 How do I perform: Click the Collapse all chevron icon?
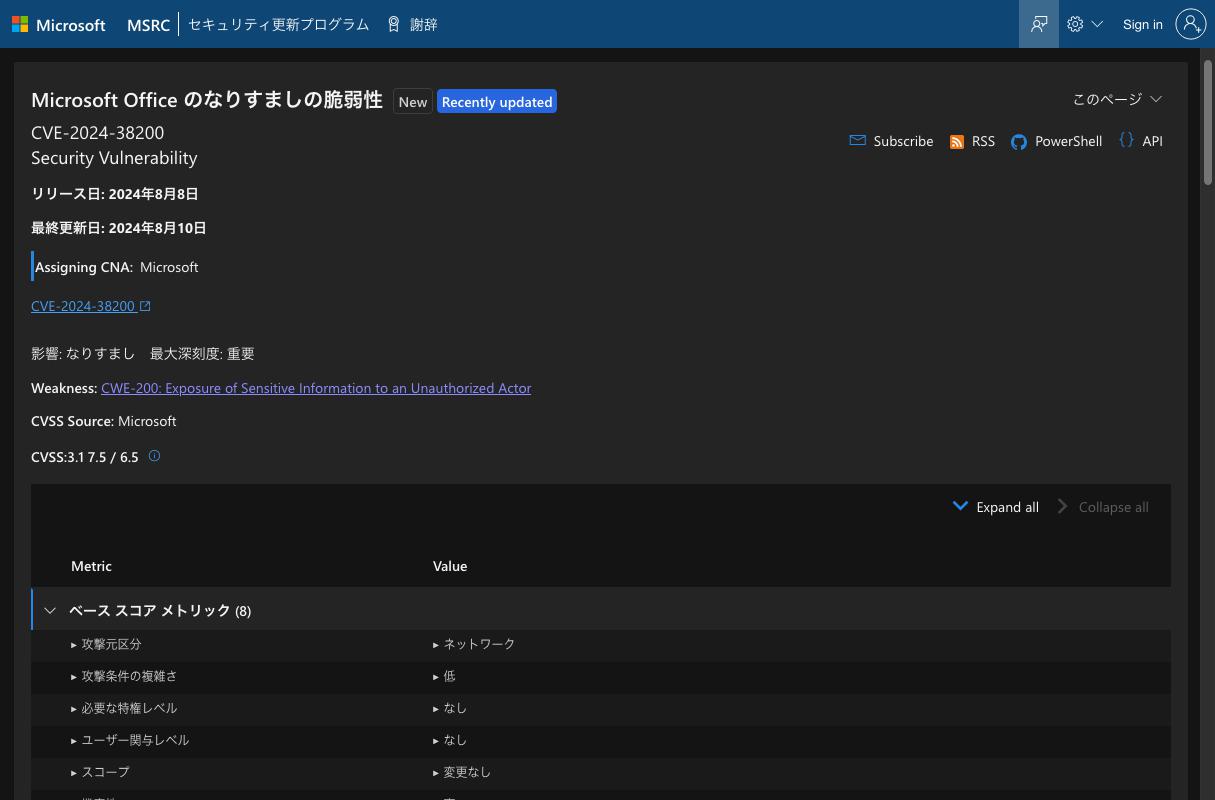(x=1062, y=506)
